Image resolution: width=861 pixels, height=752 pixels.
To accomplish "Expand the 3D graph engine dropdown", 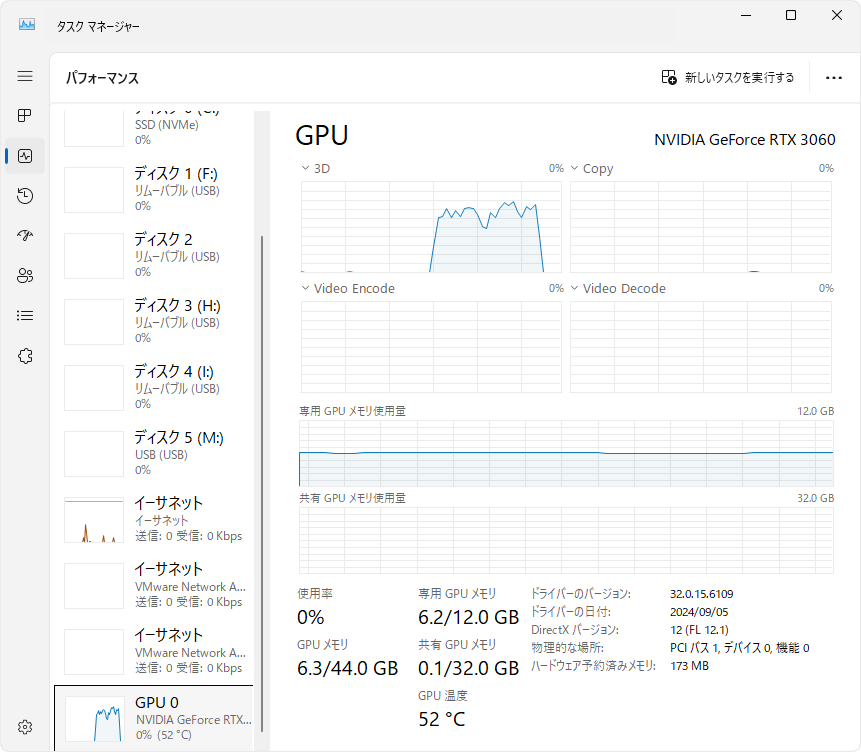I will coord(316,169).
